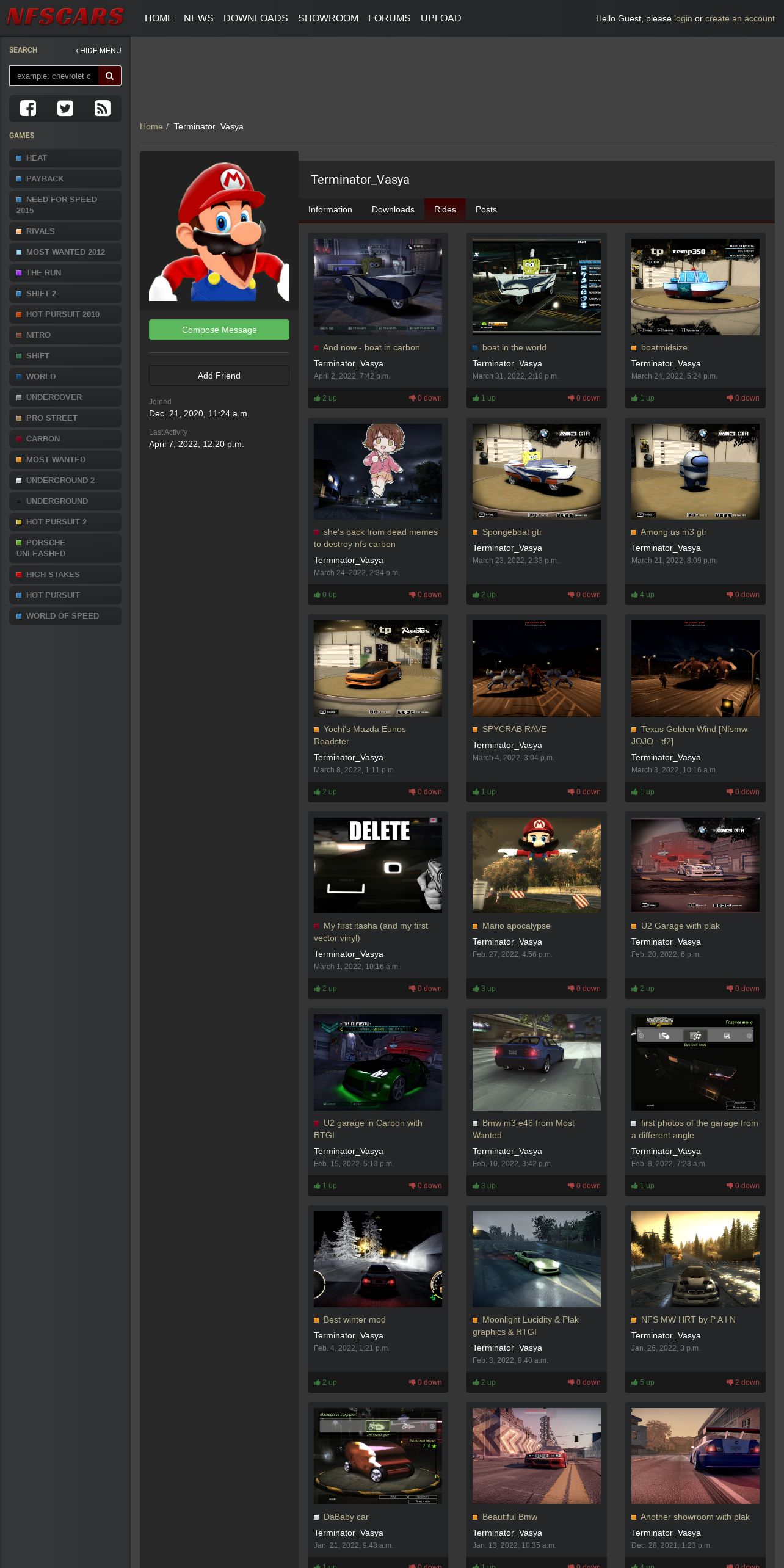This screenshot has height=1568, width=784.
Task: Open the 'Beautiful Bmw' ride title
Action: tap(510, 1517)
